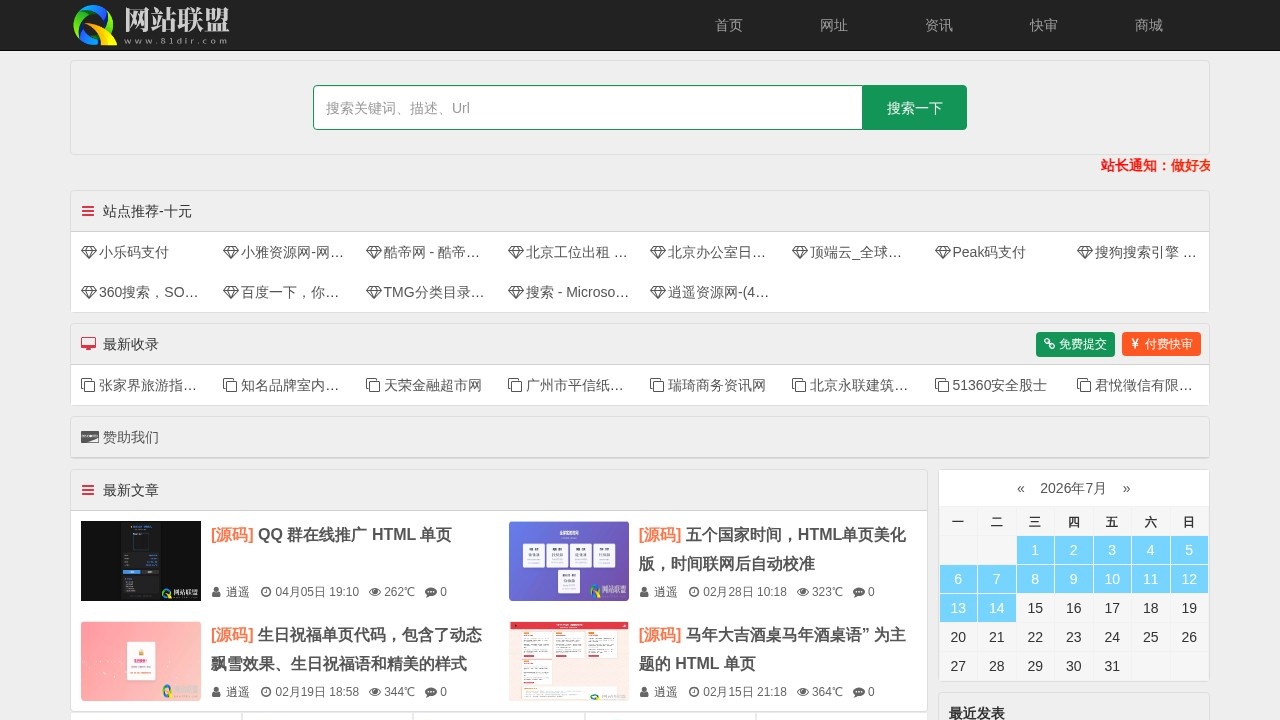Open the 首页 nav item

[x=729, y=25]
